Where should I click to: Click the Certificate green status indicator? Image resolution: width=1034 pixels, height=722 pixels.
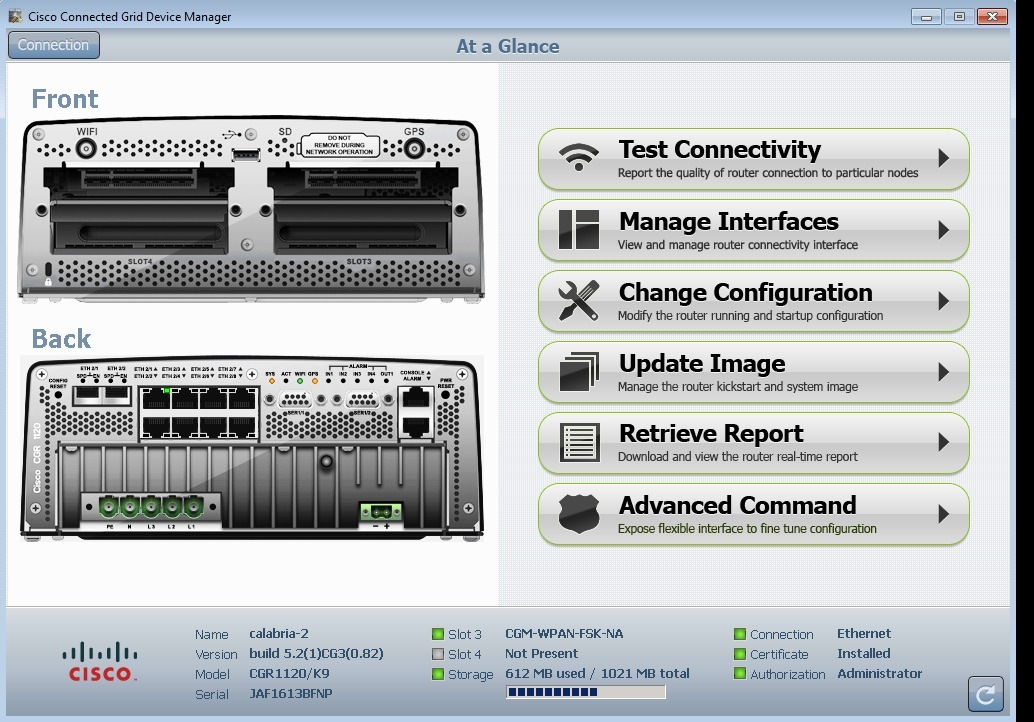(x=740, y=654)
